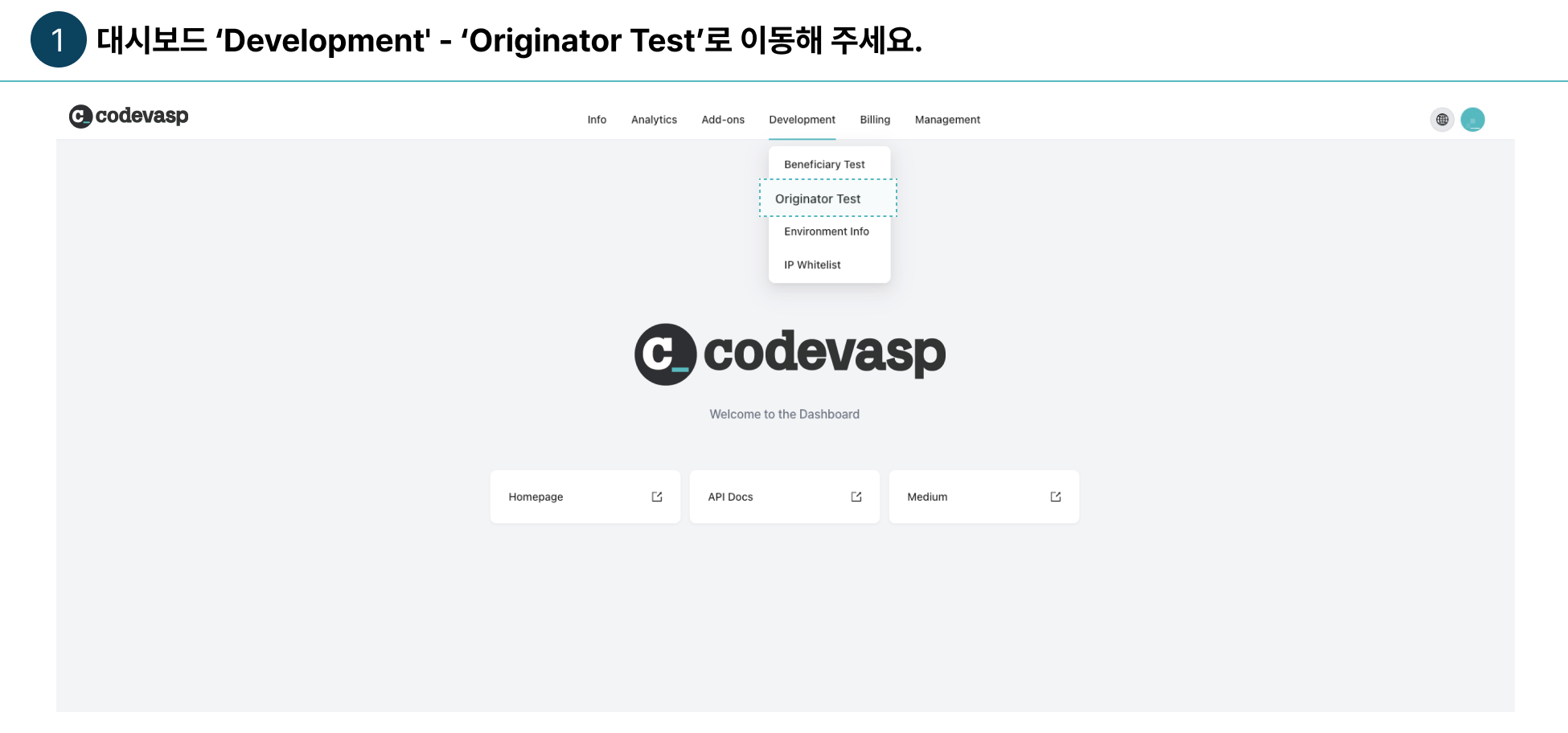Click external link icon on Medium card

point(1056,497)
